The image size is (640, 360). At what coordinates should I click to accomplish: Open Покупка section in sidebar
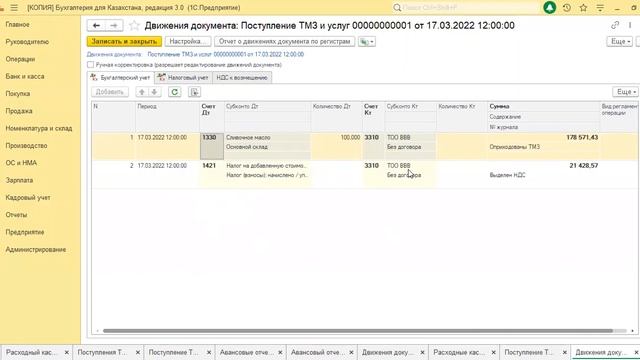[x=18, y=93]
